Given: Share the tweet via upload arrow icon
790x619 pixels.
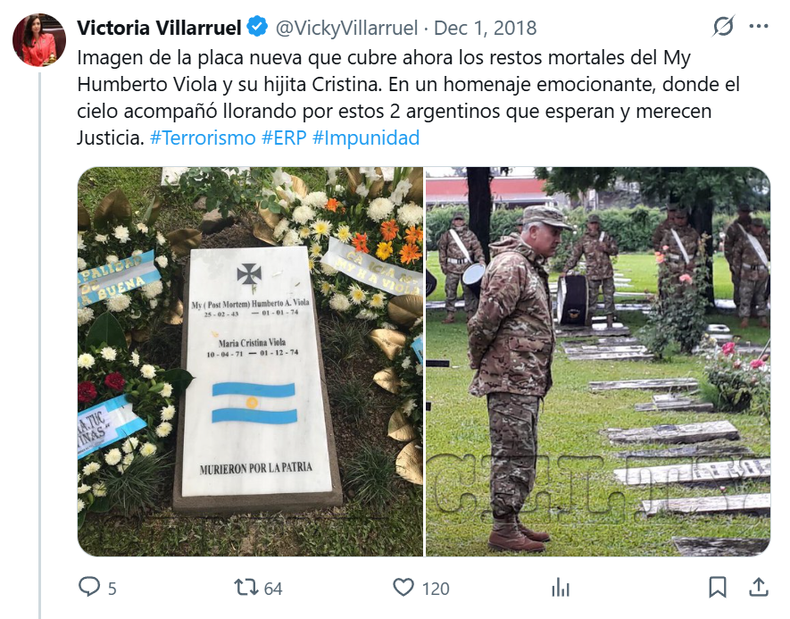Looking at the screenshot, I should (759, 587).
